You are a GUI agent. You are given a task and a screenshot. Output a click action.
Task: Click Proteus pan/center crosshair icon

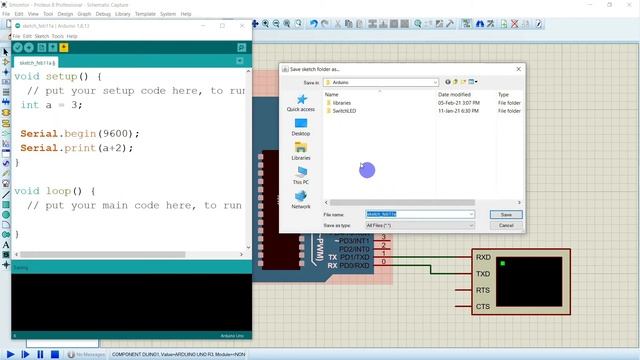[255, 24]
